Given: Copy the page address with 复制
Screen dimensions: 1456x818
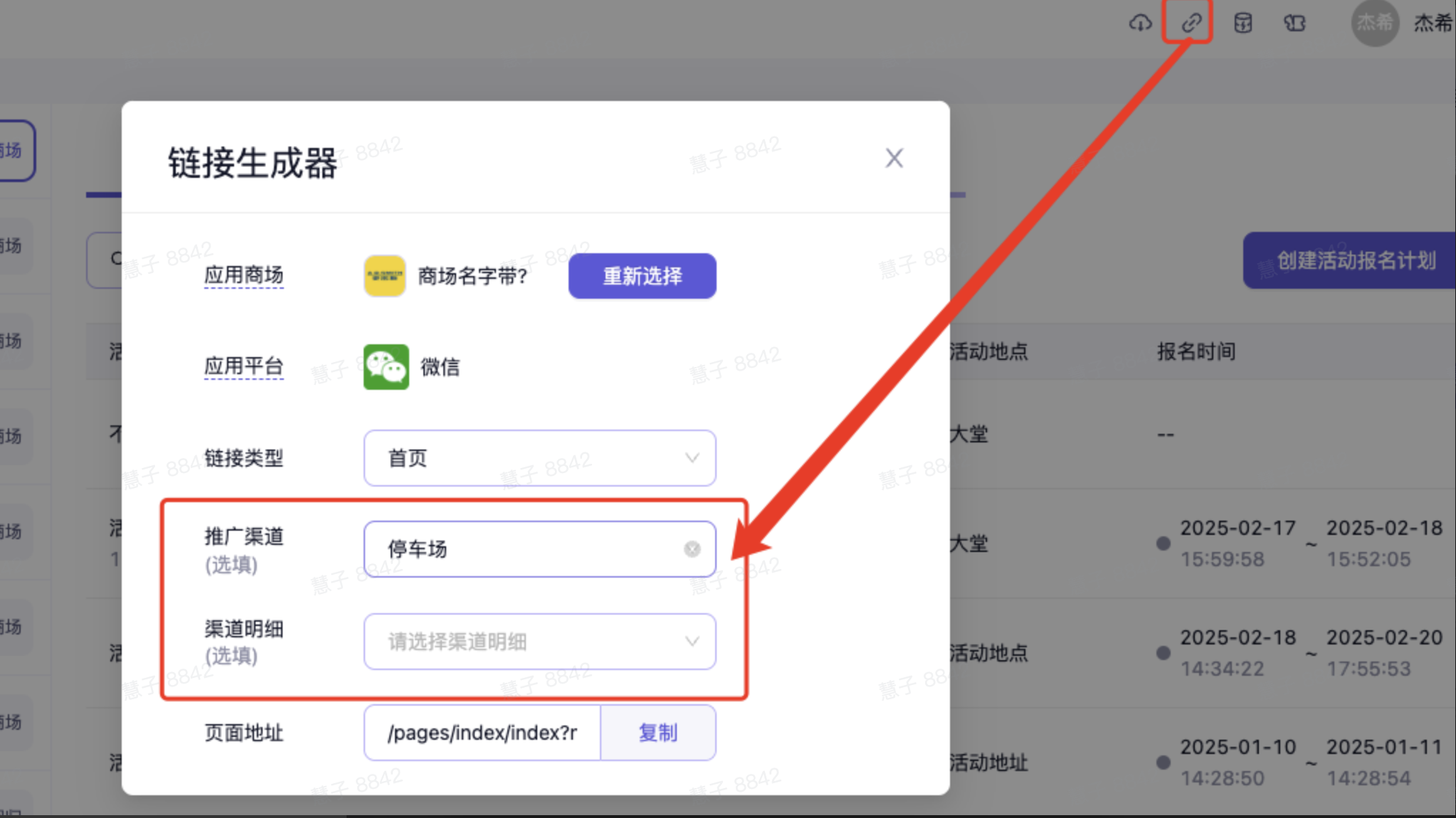Looking at the screenshot, I should [658, 733].
